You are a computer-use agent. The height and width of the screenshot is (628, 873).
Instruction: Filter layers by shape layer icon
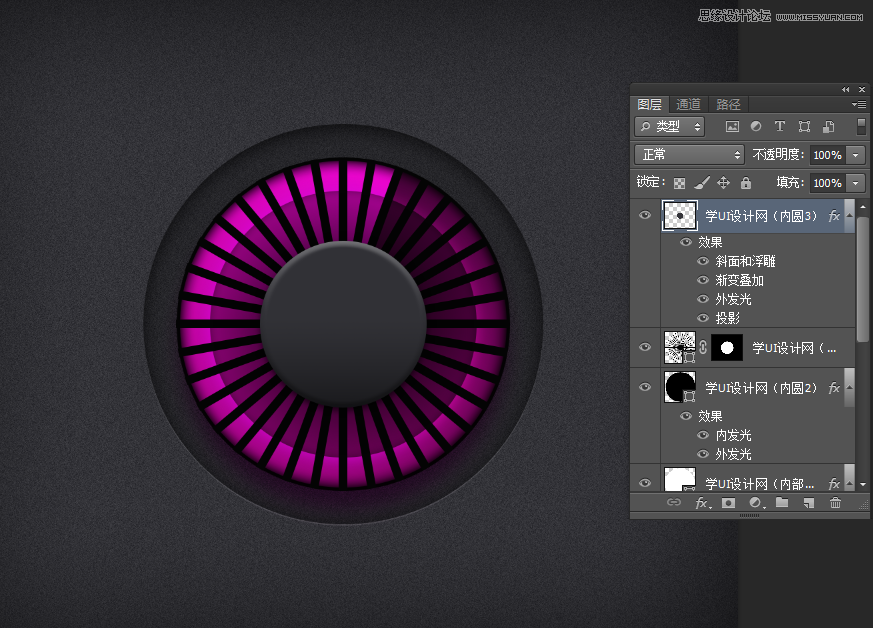(804, 126)
